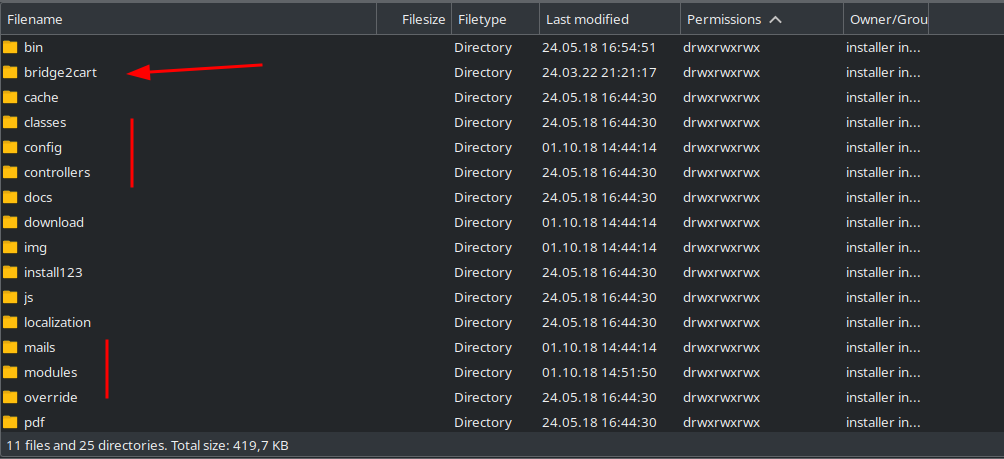Image resolution: width=1004 pixels, height=459 pixels.
Task: Select the download directory name
Action: pyautogui.click(x=54, y=222)
